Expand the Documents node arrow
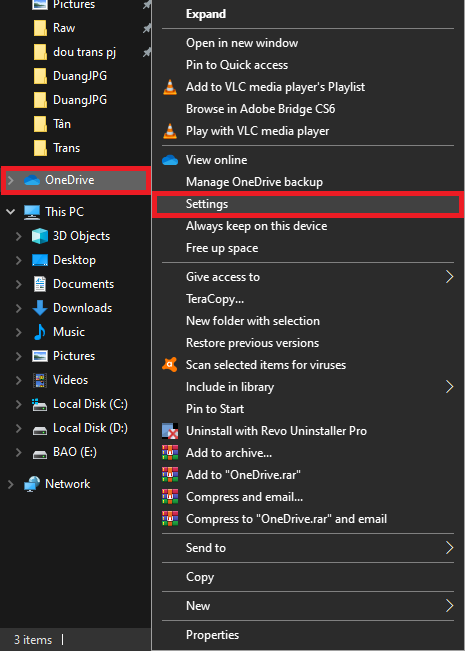 point(19,284)
